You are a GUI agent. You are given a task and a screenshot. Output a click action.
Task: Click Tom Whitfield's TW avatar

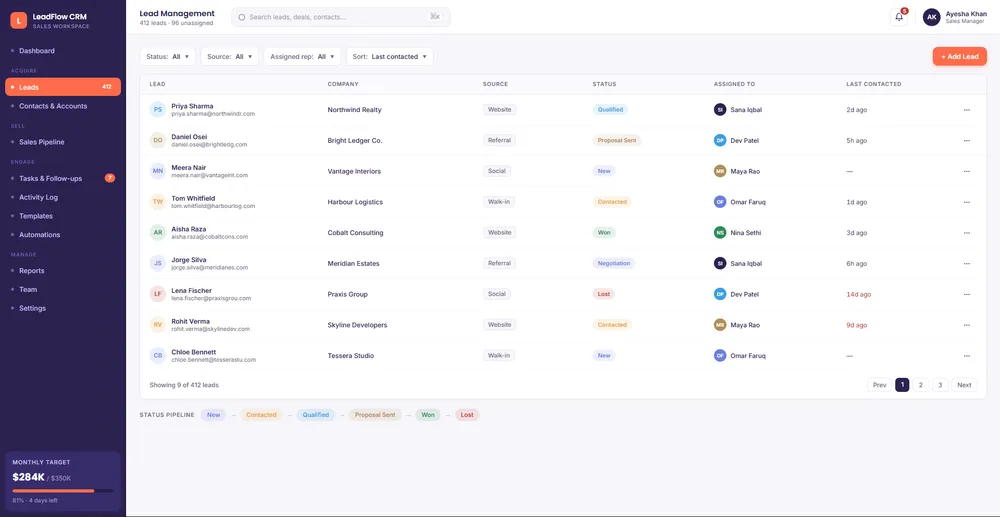tap(158, 202)
